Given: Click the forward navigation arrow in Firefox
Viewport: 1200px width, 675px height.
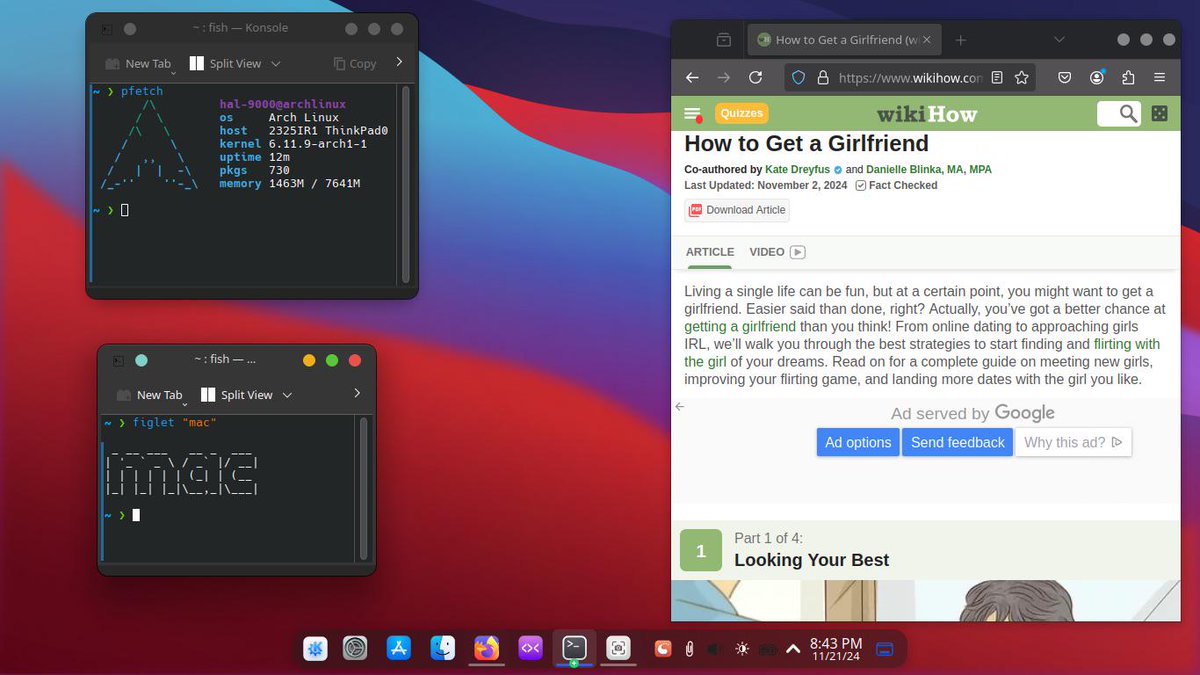Looking at the screenshot, I should [x=724, y=77].
